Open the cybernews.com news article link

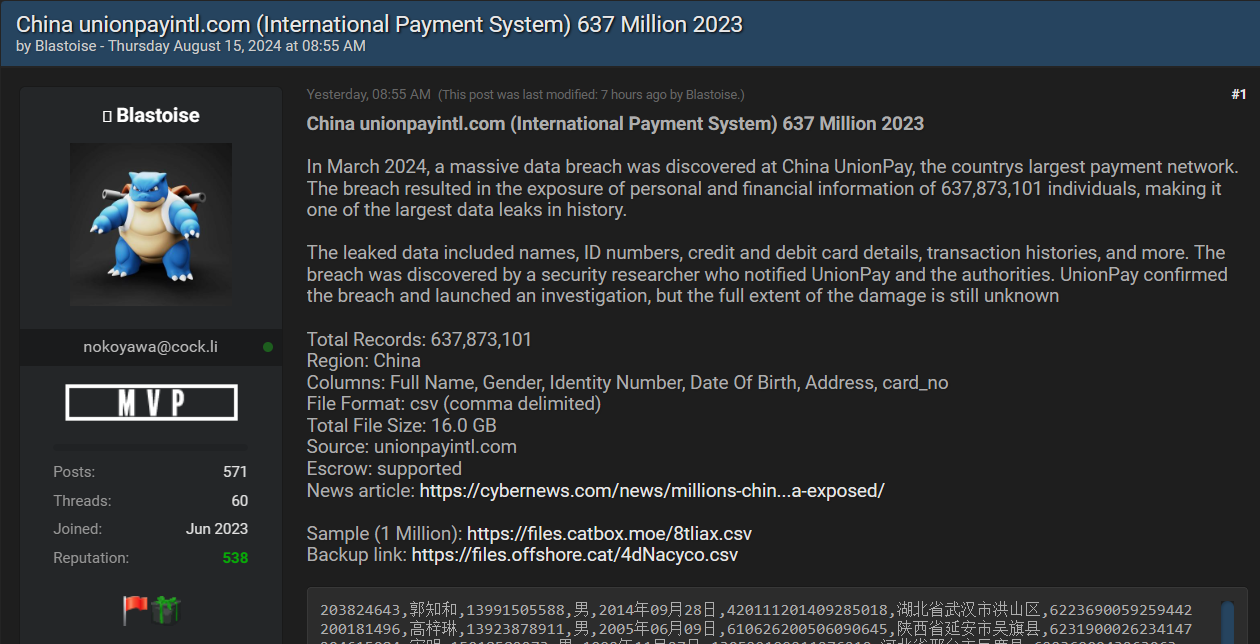pyautogui.click(x=652, y=491)
